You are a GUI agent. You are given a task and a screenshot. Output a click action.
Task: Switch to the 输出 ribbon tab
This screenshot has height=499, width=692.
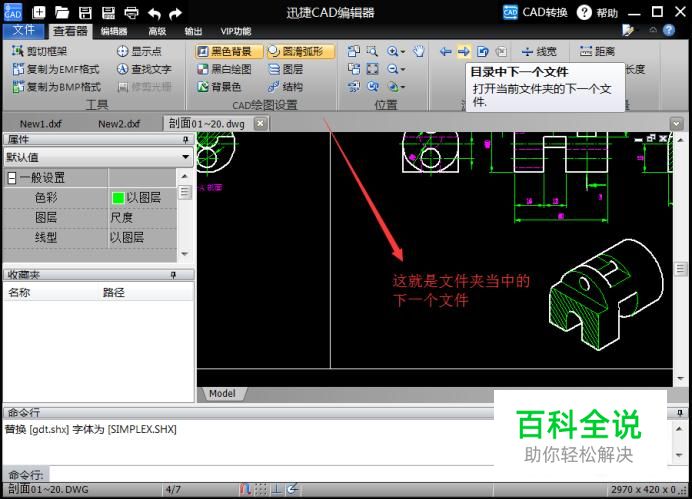click(193, 31)
